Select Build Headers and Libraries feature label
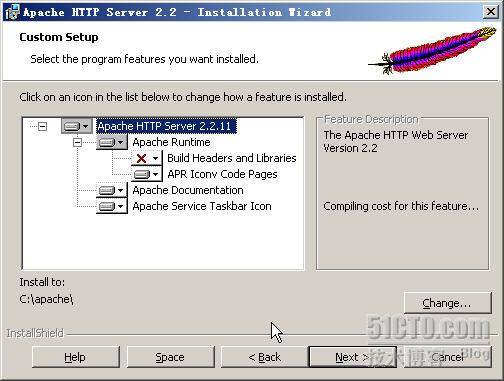This screenshot has width=504, height=381. click(x=232, y=158)
